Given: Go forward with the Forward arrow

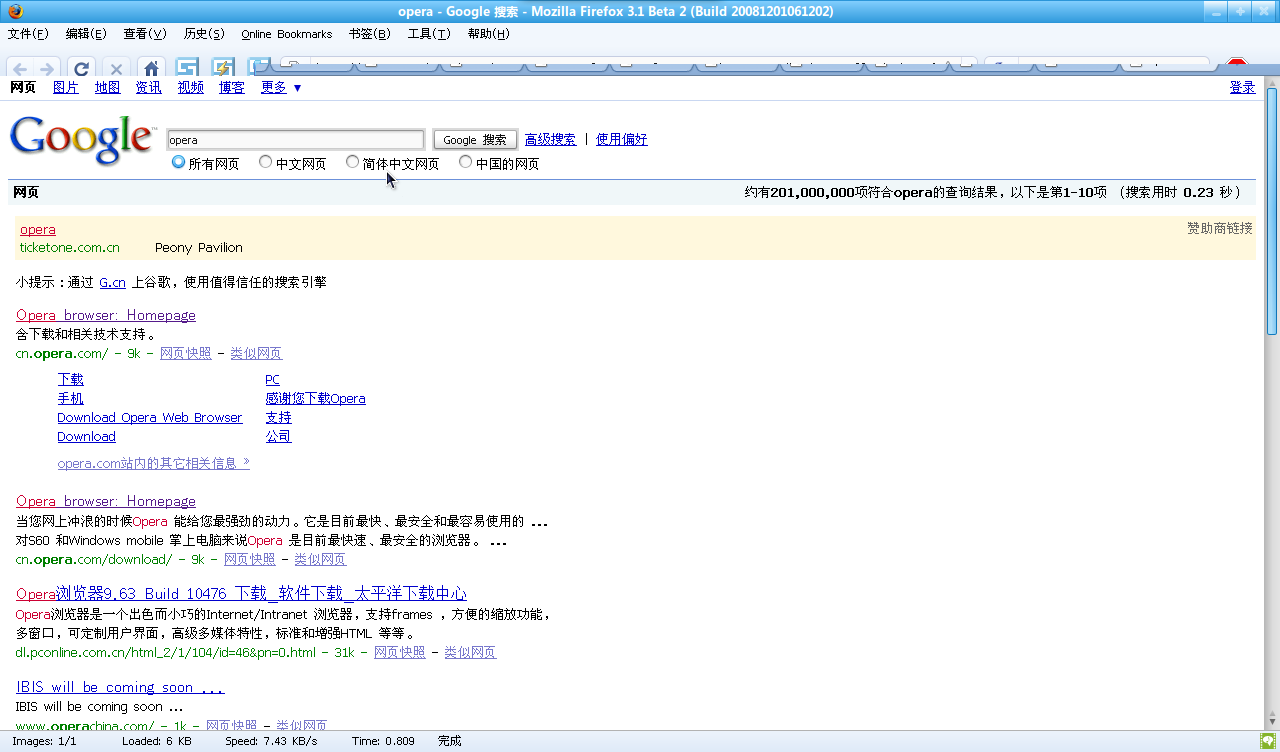Looking at the screenshot, I should click(45, 68).
